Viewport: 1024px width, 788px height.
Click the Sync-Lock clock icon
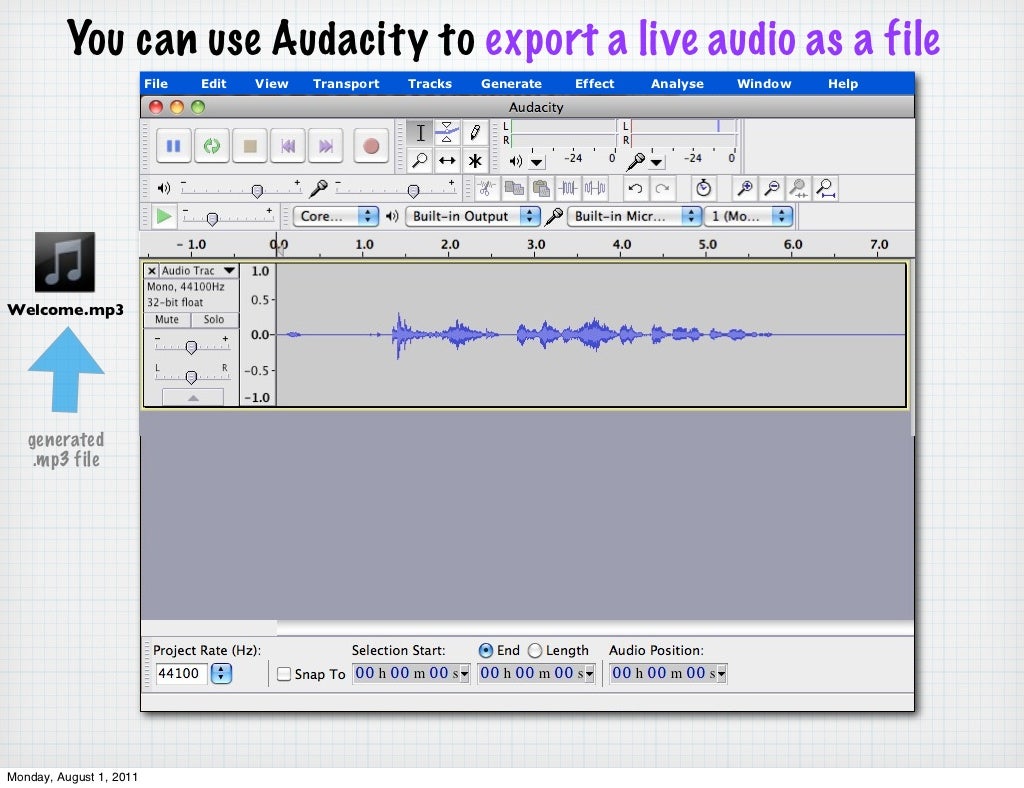[x=703, y=189]
